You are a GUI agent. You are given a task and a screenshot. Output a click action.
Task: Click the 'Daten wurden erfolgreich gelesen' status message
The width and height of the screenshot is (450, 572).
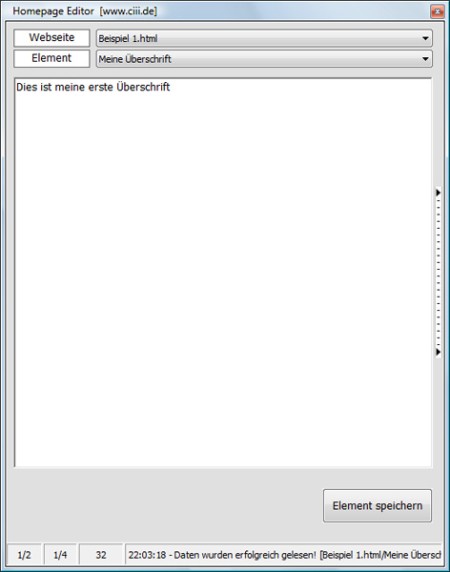[x=245, y=555]
